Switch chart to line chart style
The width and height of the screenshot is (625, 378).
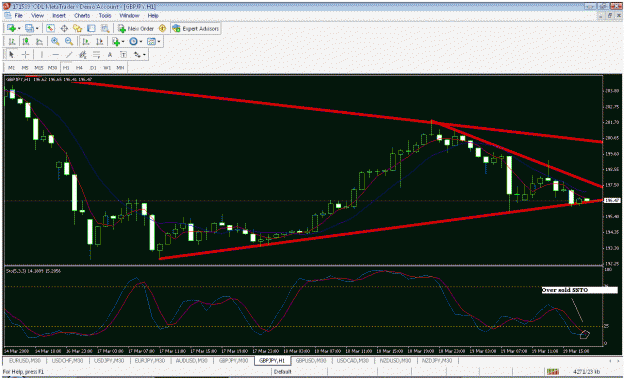tap(39, 41)
